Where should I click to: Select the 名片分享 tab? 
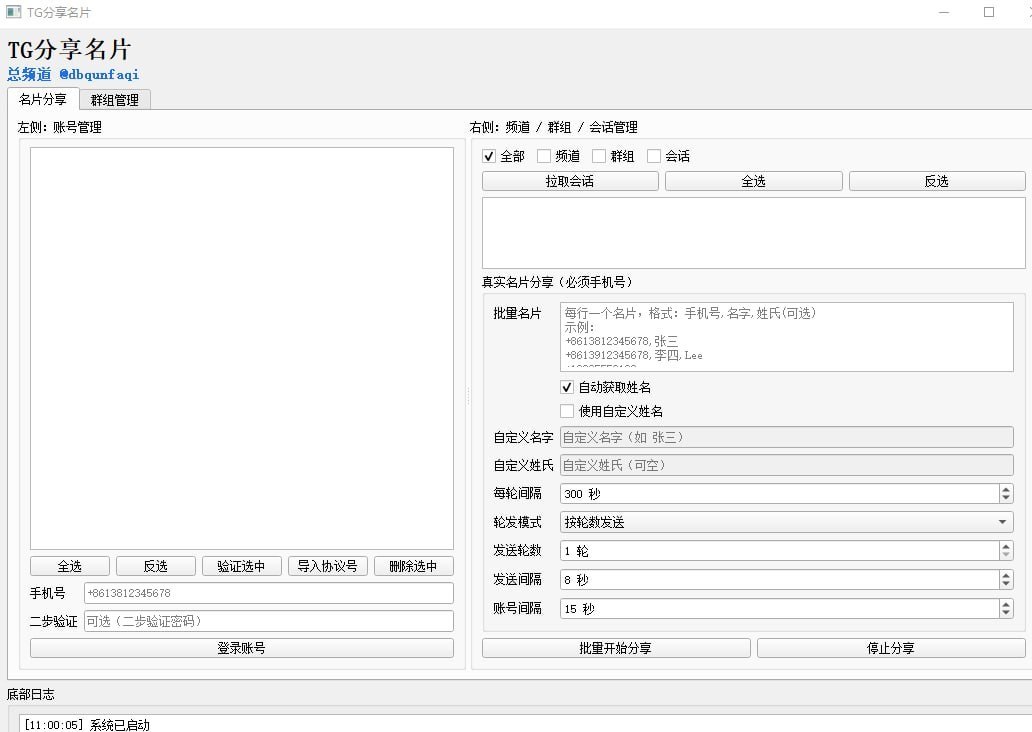(x=43, y=99)
